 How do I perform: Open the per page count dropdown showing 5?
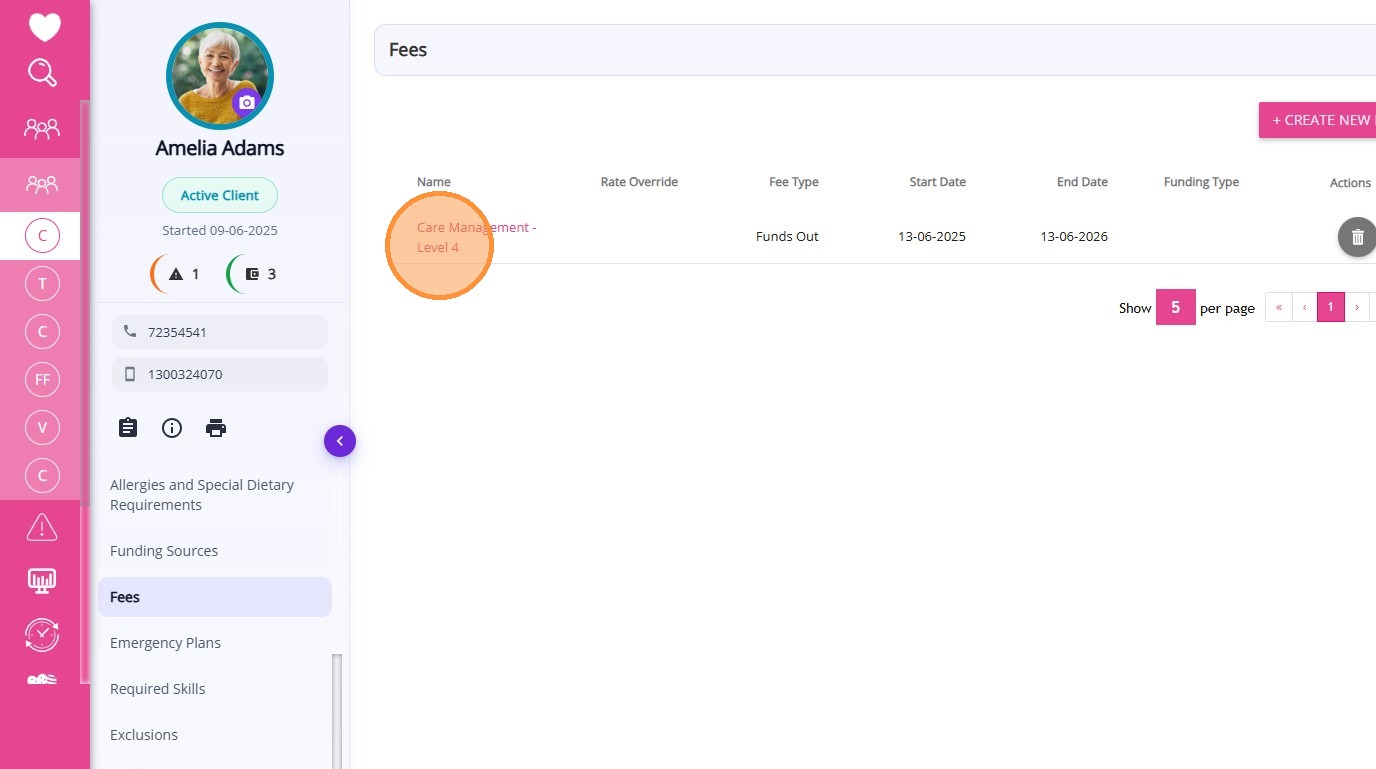[1176, 308]
